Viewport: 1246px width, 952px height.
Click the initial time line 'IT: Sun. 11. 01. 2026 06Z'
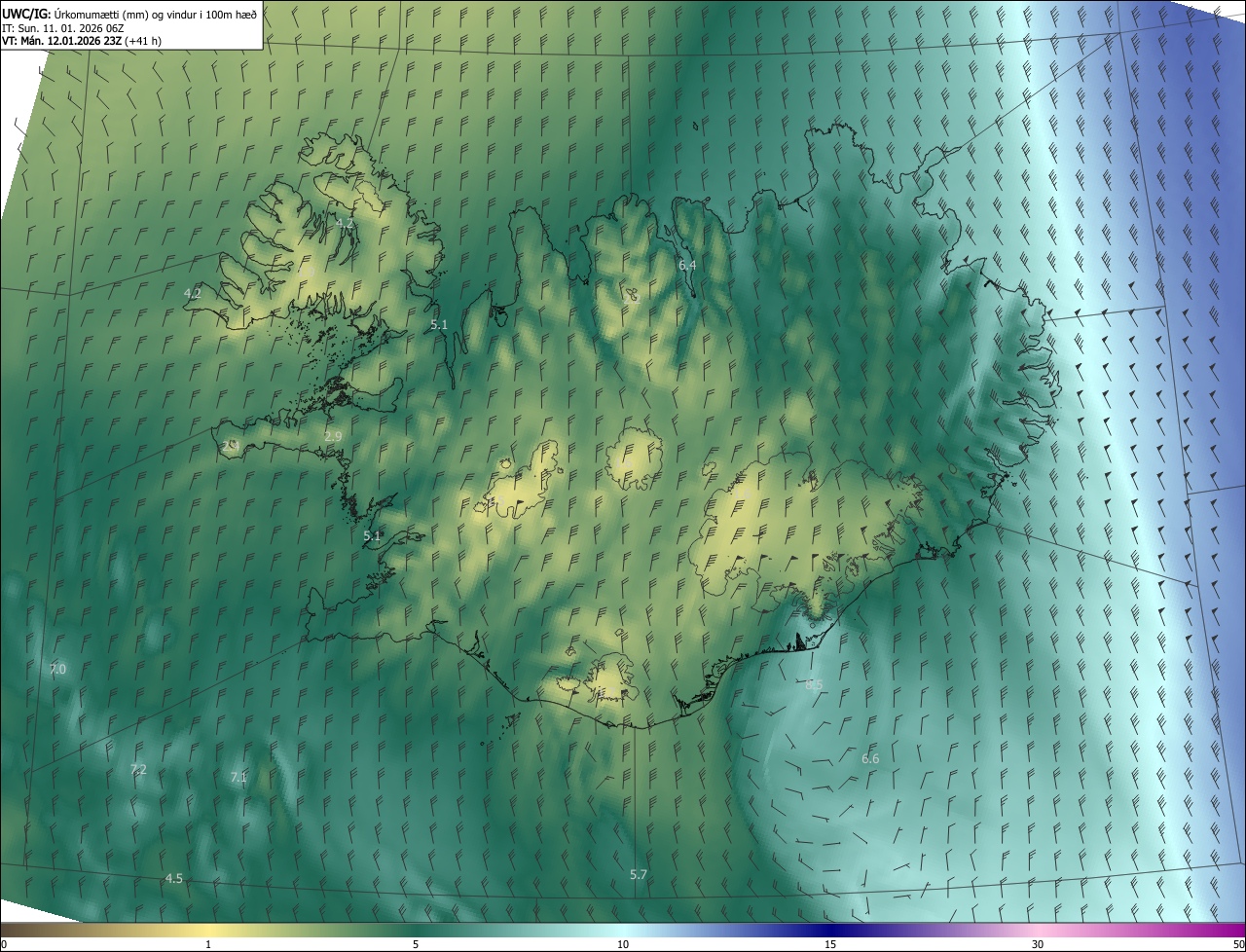[x=63, y=27]
